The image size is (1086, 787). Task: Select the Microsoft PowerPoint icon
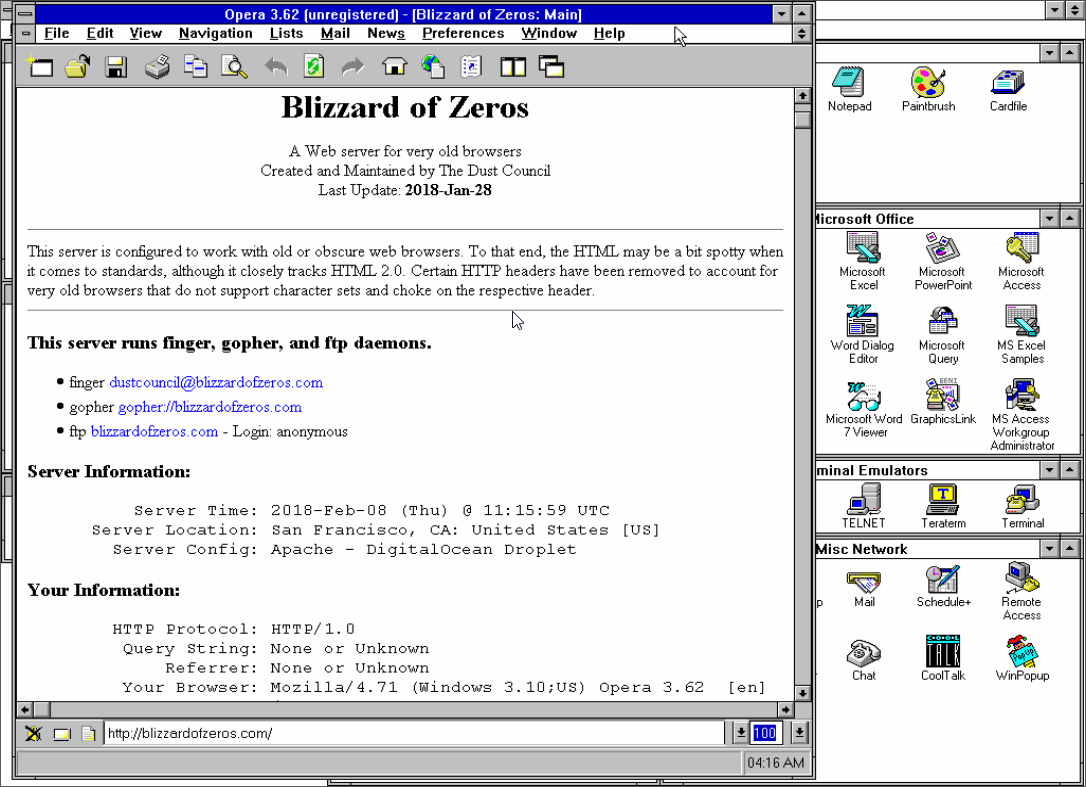pos(943,260)
